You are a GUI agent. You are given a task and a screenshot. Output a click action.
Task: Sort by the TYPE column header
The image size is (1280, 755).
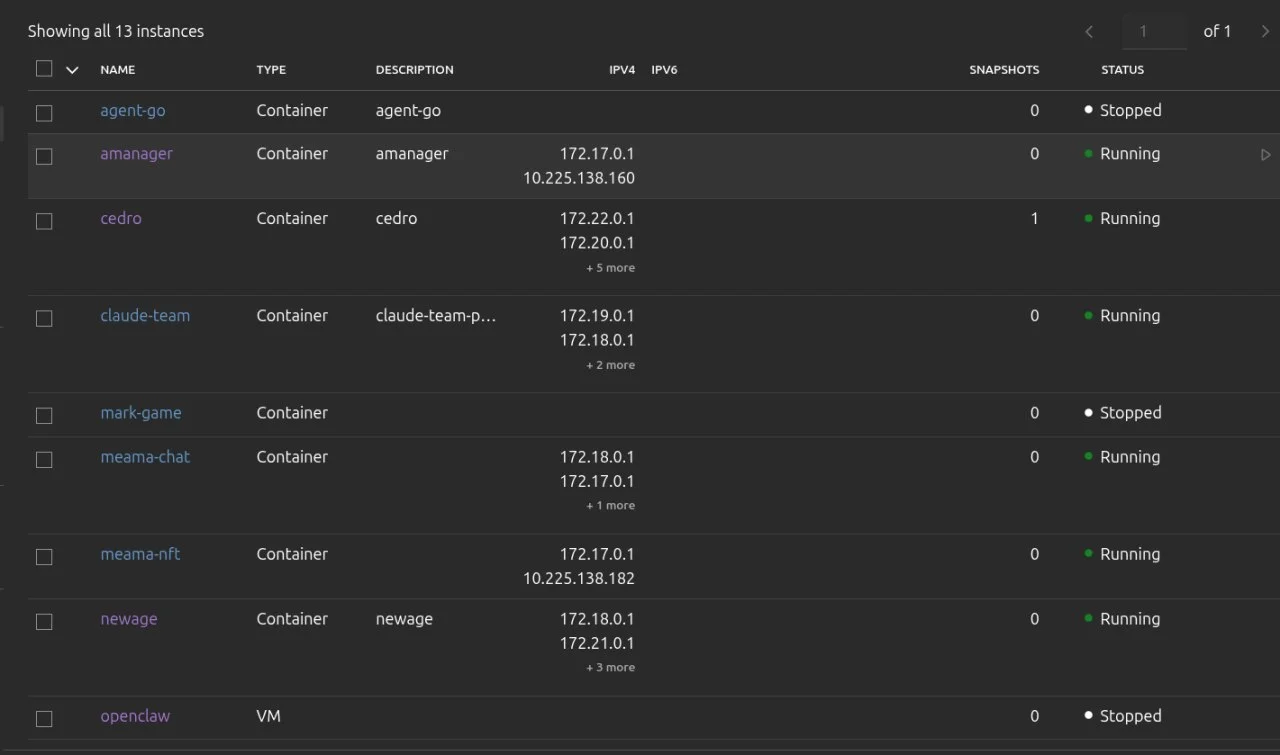click(271, 70)
